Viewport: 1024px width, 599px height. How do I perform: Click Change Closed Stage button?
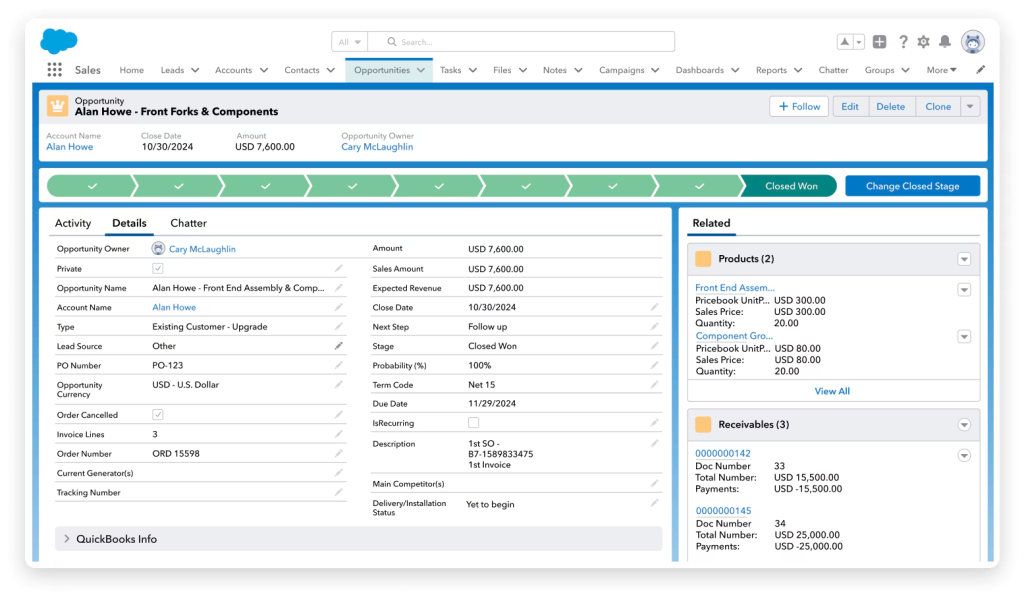[x=912, y=186]
